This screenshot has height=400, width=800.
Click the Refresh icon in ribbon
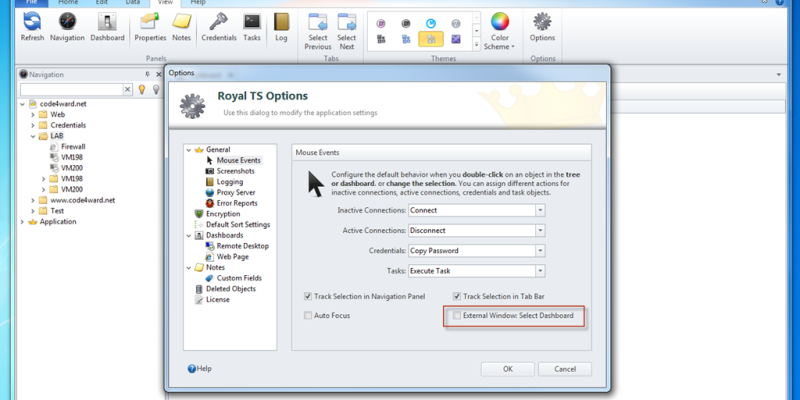[32, 22]
